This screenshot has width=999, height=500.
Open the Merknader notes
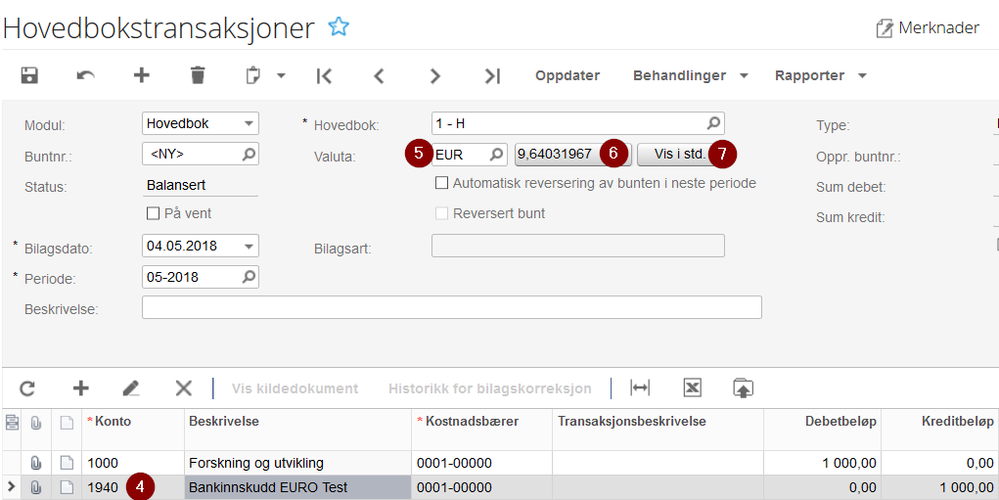[x=928, y=28]
